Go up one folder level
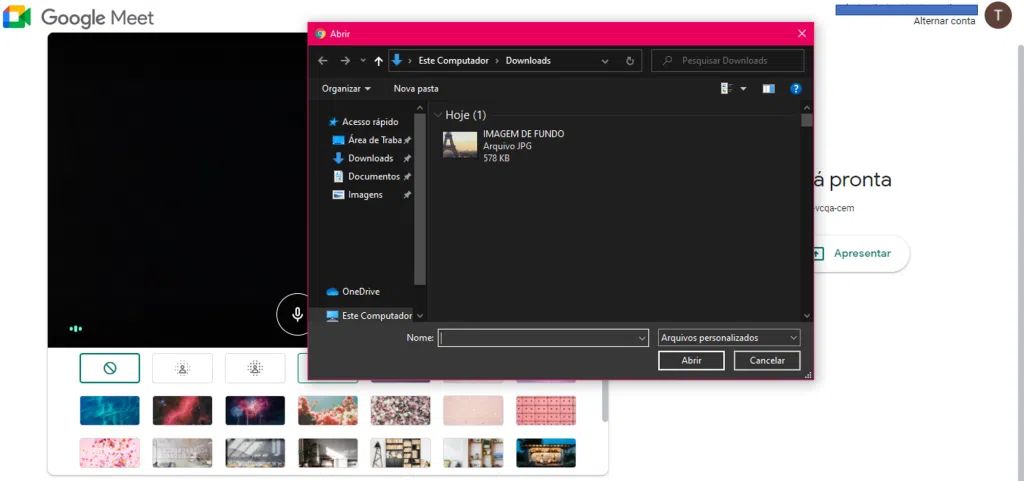Screen dimensions: 1024x481 point(378,61)
